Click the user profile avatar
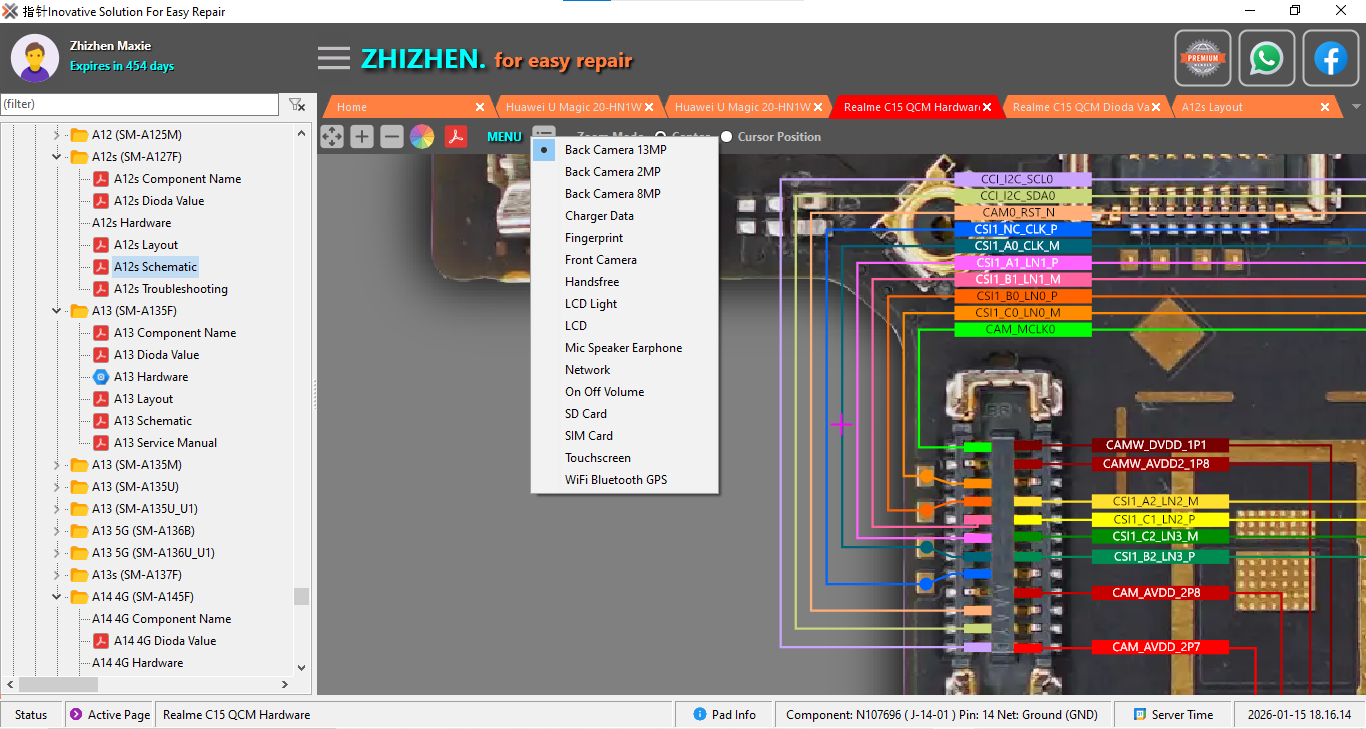The image size is (1366, 729). pyautogui.click(x=35, y=58)
